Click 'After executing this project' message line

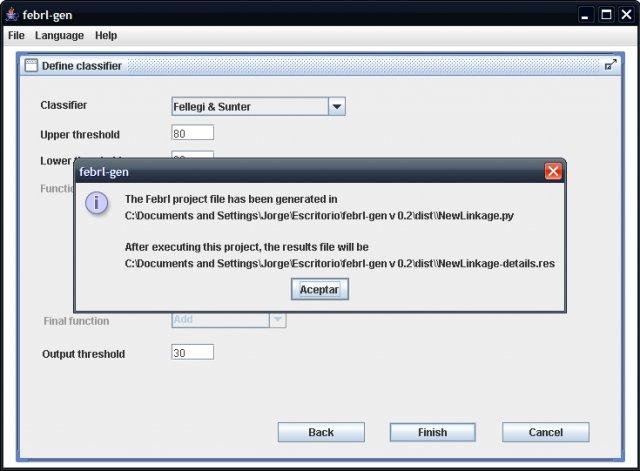pyautogui.click(x=247, y=247)
